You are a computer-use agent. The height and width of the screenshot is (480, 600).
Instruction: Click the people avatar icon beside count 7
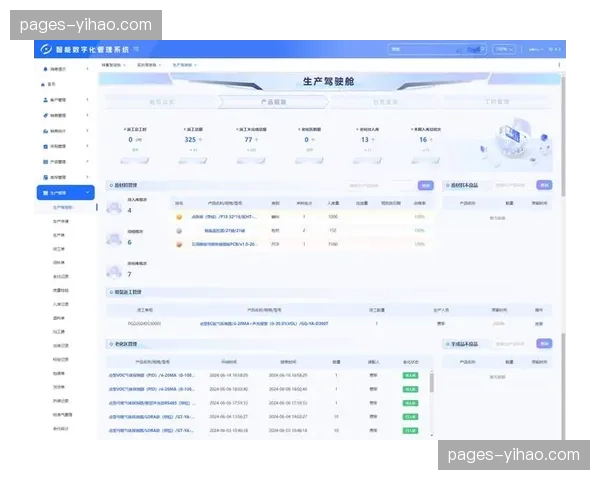[x=114, y=271]
